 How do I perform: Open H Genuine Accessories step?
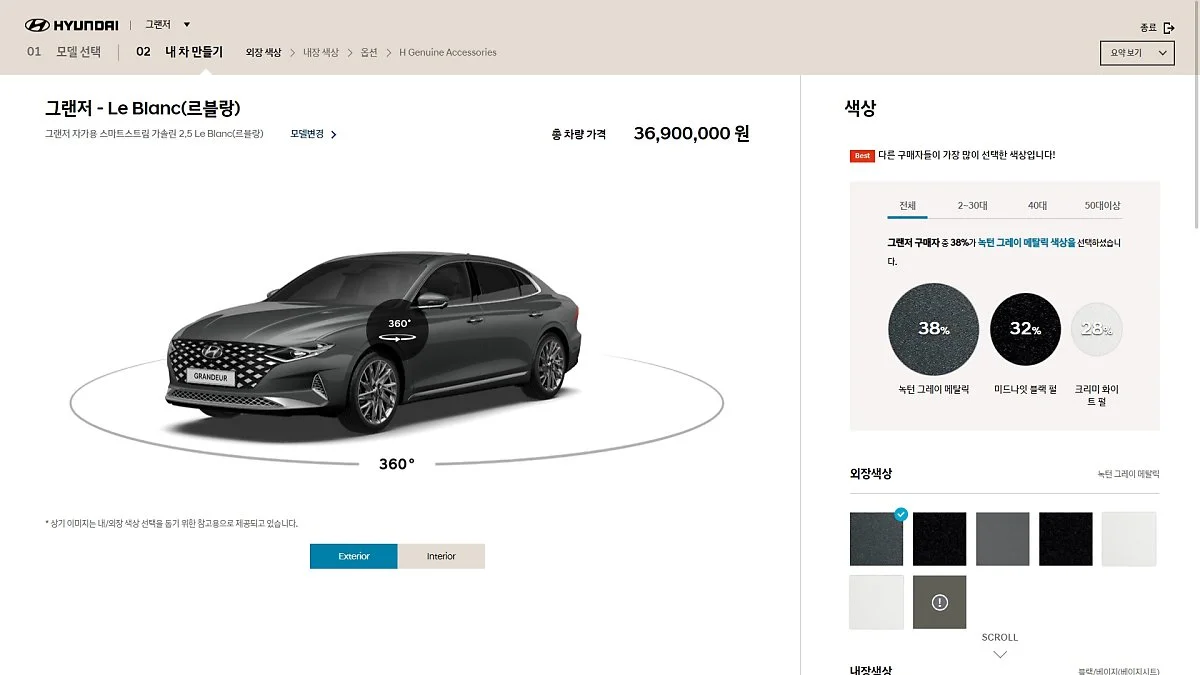tap(448, 52)
